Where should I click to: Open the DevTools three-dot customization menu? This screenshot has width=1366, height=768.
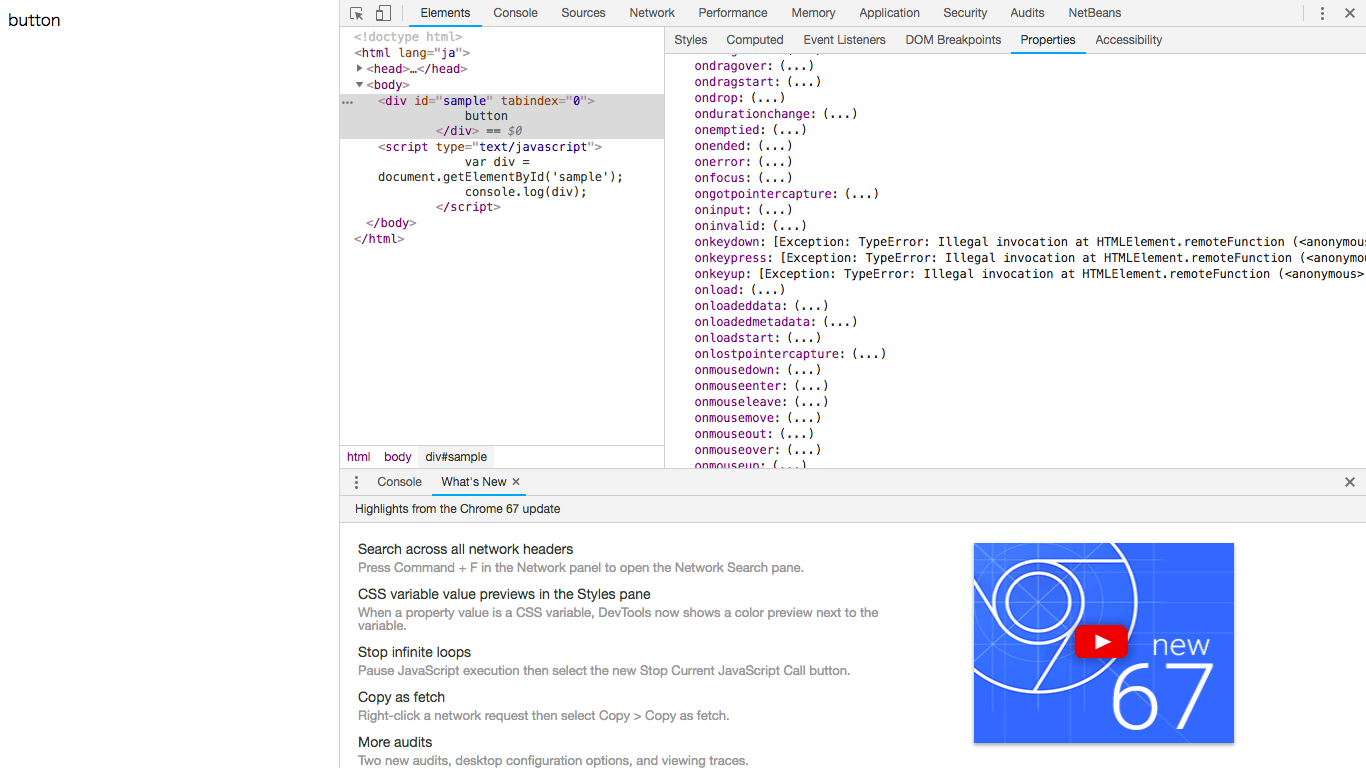click(x=1322, y=12)
